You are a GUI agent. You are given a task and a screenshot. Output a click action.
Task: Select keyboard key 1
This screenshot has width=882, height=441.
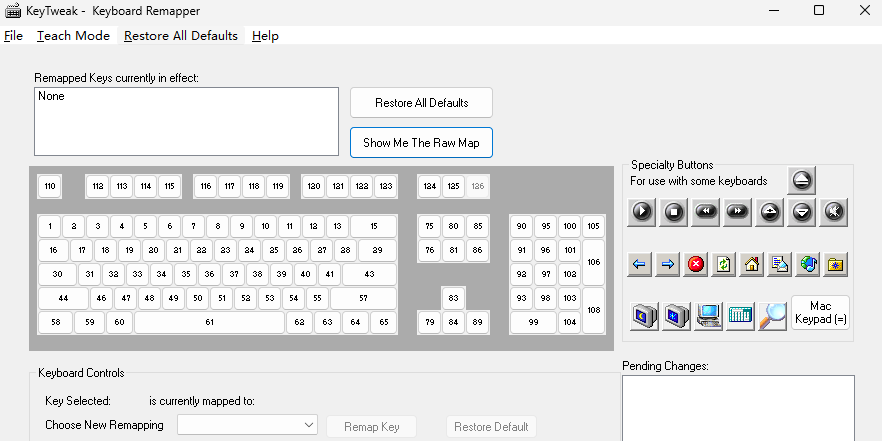click(x=50, y=226)
